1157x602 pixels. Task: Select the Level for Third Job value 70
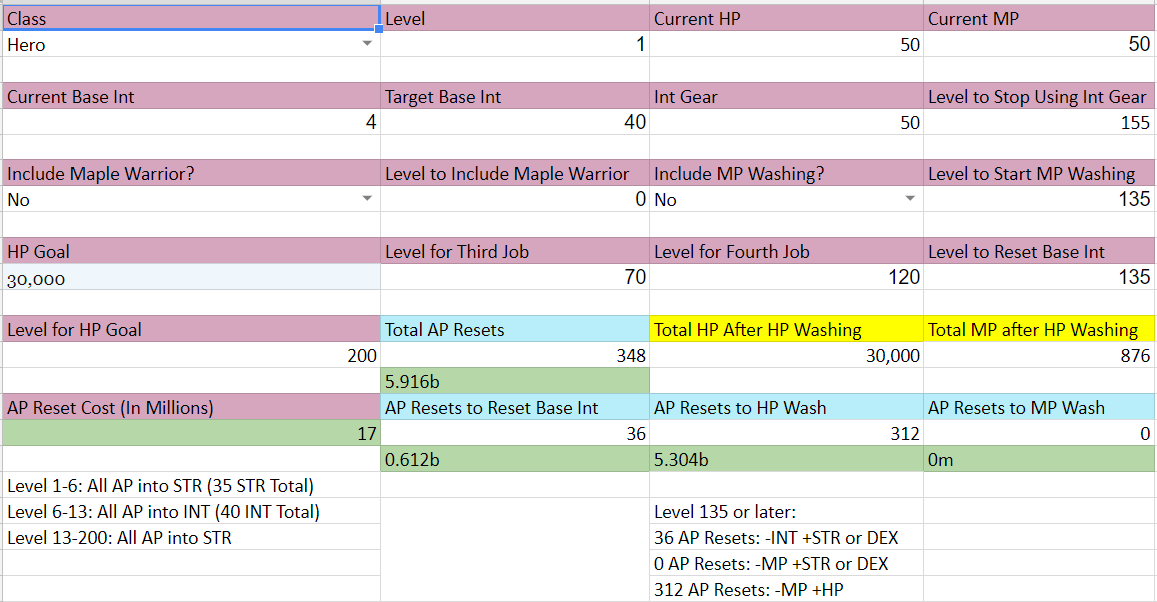click(514, 277)
